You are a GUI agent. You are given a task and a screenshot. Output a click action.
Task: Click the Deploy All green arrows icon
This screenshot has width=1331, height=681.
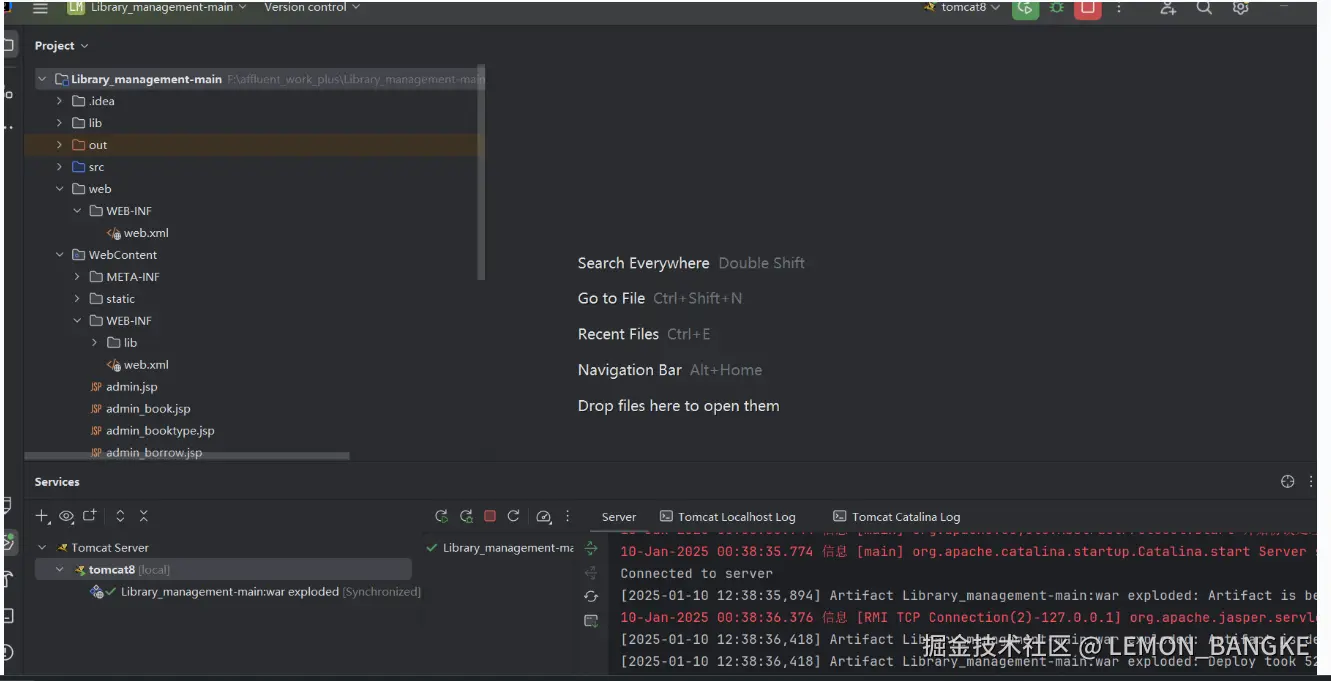[591, 548]
